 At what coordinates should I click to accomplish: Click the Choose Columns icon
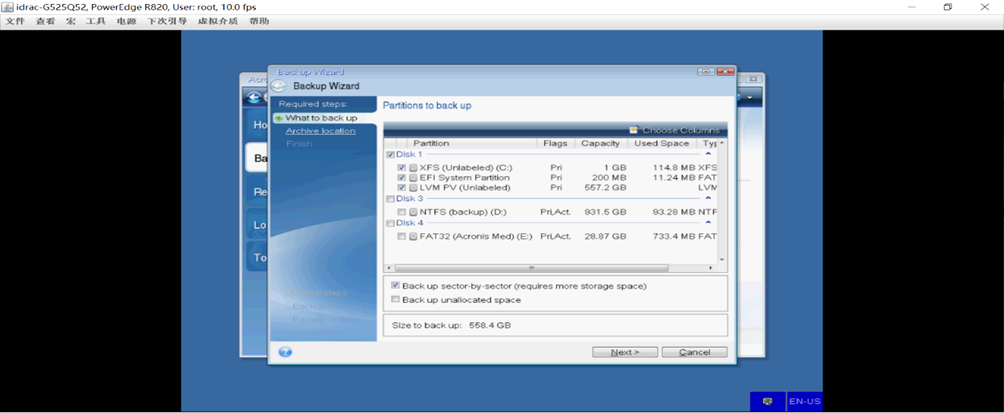(634, 130)
